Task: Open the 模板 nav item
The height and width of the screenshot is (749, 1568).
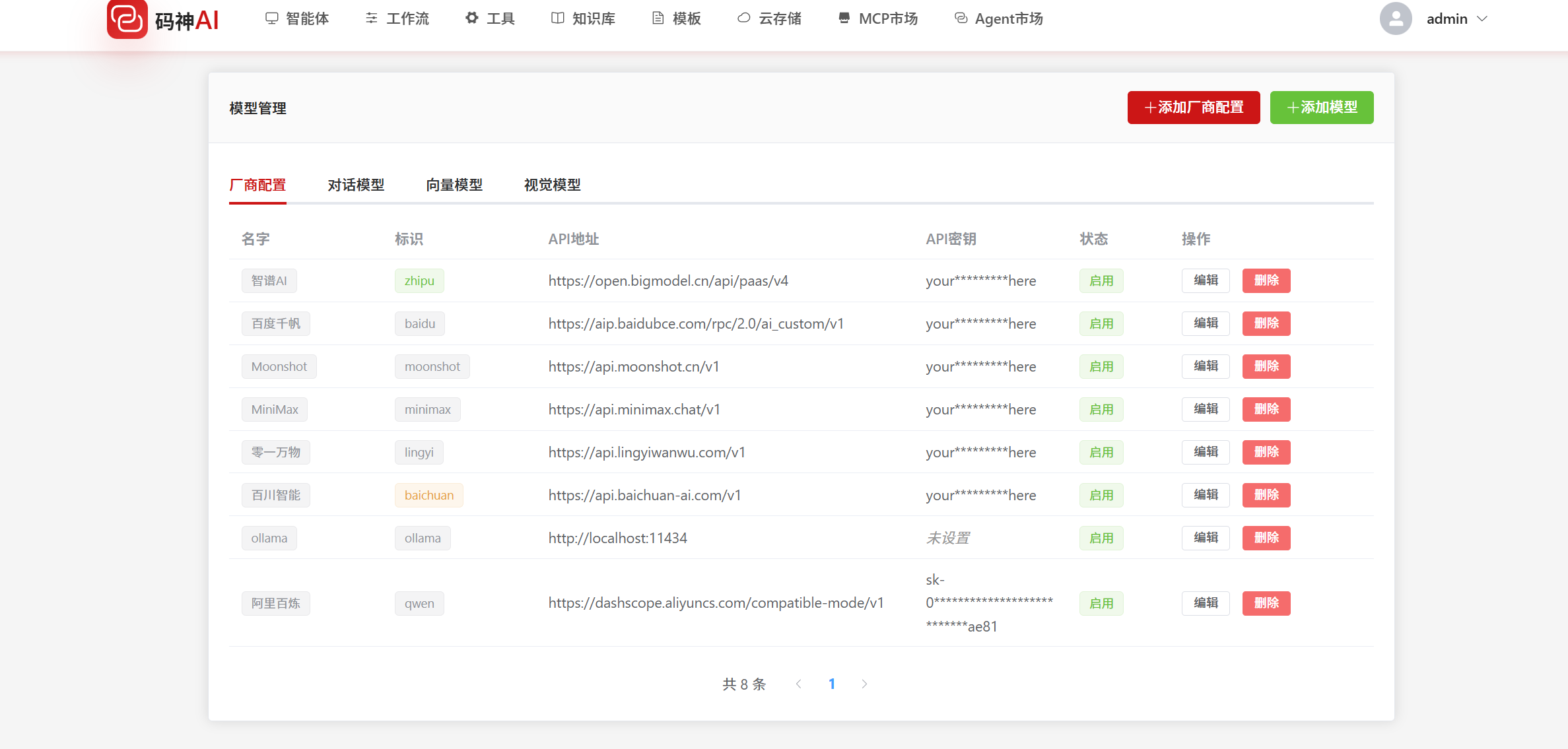Action: (x=676, y=18)
